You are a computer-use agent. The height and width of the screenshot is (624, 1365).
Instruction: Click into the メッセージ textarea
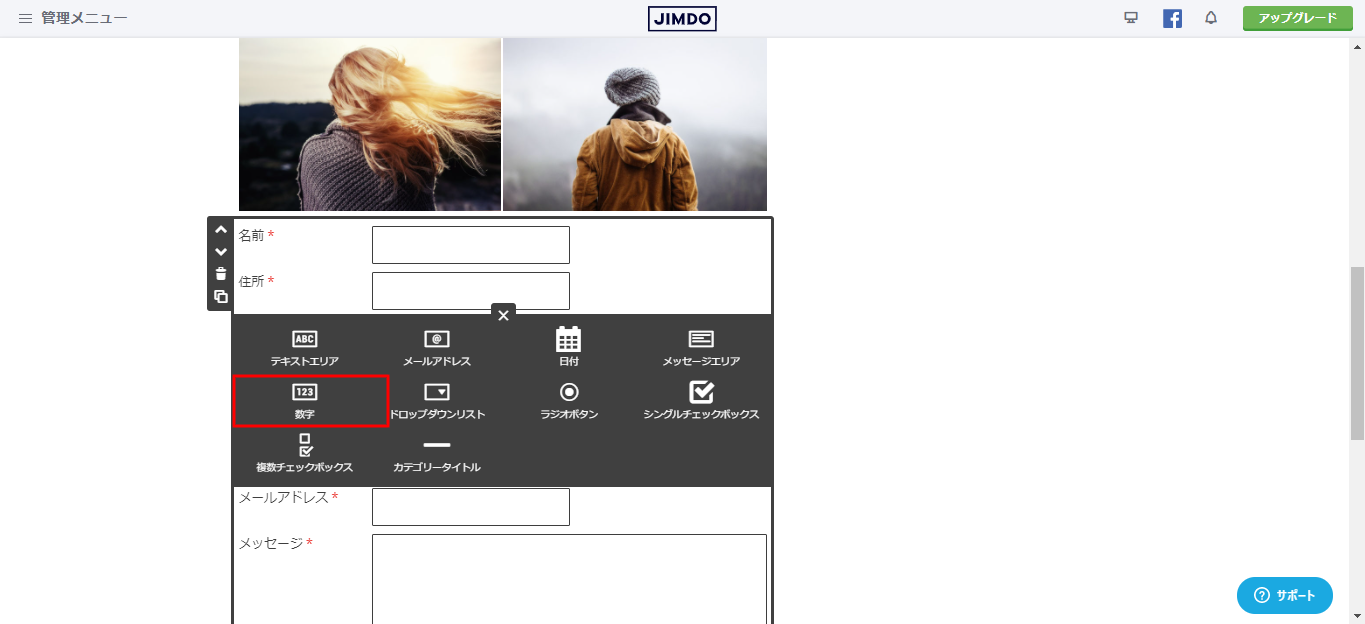coord(569,579)
